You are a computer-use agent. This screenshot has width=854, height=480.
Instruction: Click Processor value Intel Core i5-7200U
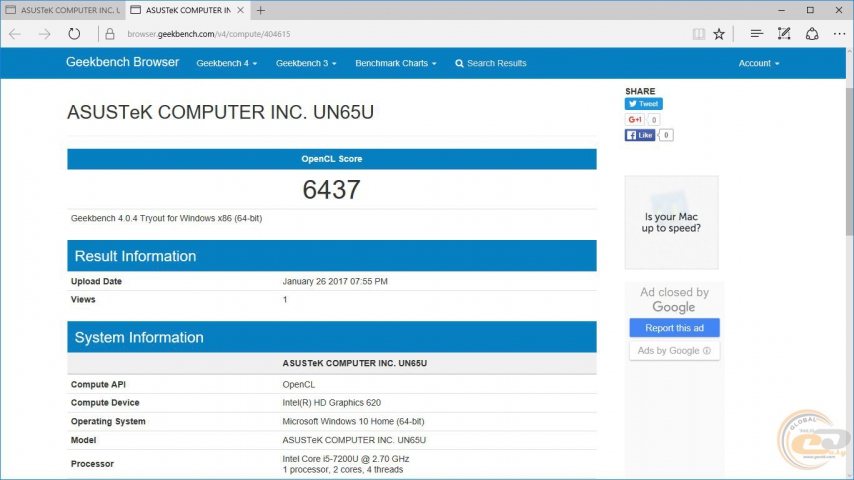[345, 459]
